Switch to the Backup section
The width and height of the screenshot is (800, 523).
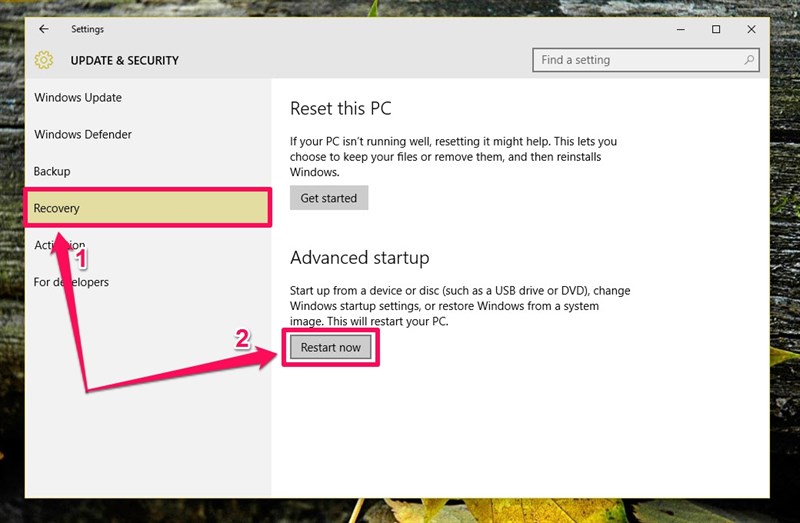(52, 172)
